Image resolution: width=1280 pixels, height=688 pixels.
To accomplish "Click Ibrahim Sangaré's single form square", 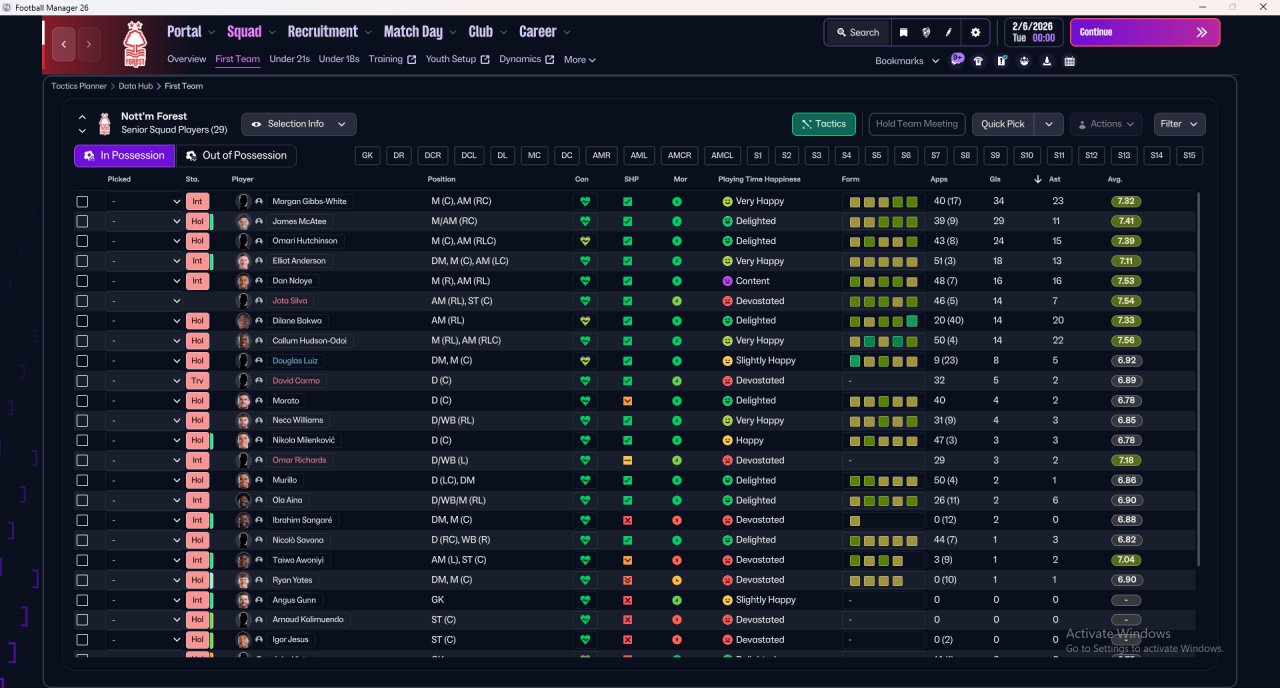I will [x=855, y=520].
